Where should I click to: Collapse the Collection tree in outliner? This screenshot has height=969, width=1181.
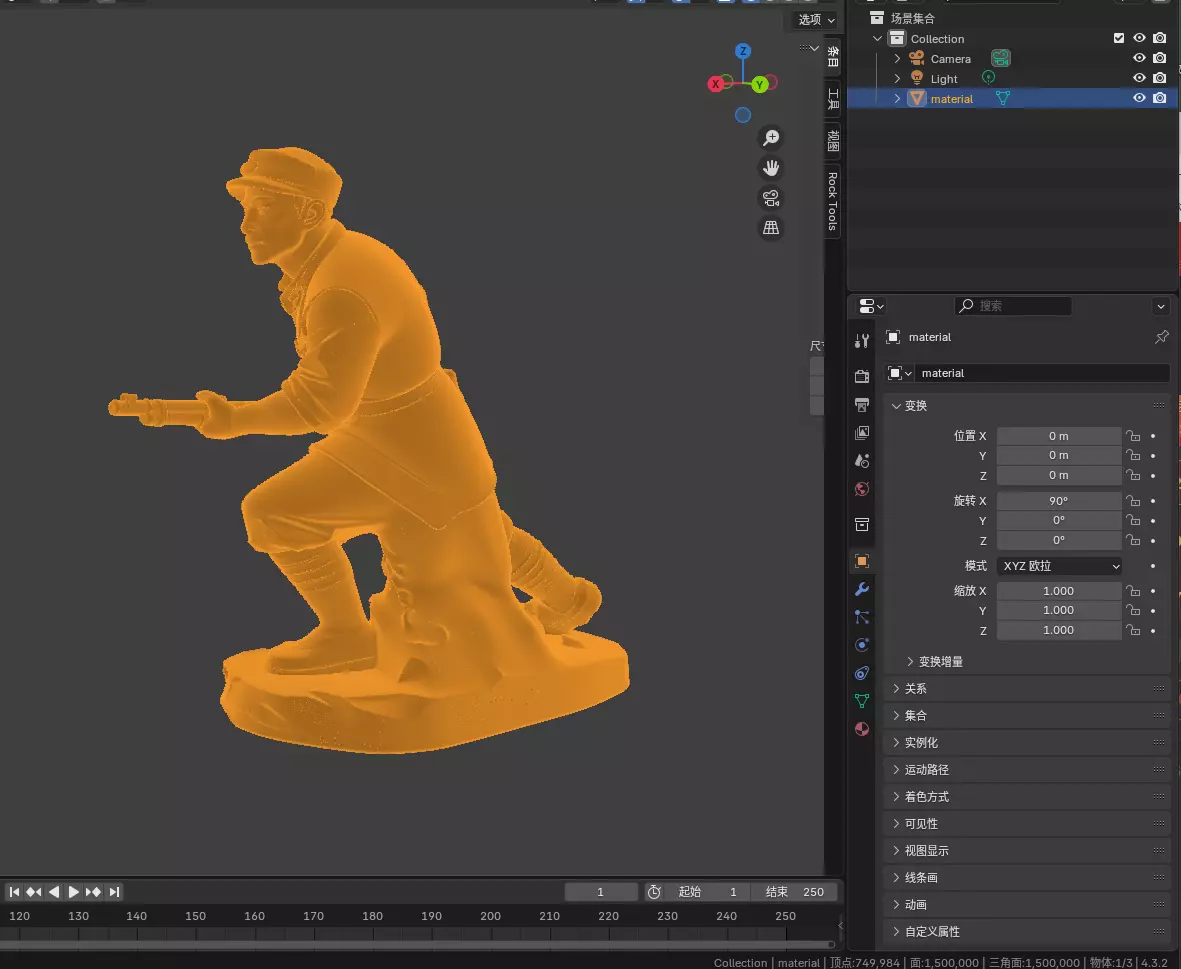(877, 38)
